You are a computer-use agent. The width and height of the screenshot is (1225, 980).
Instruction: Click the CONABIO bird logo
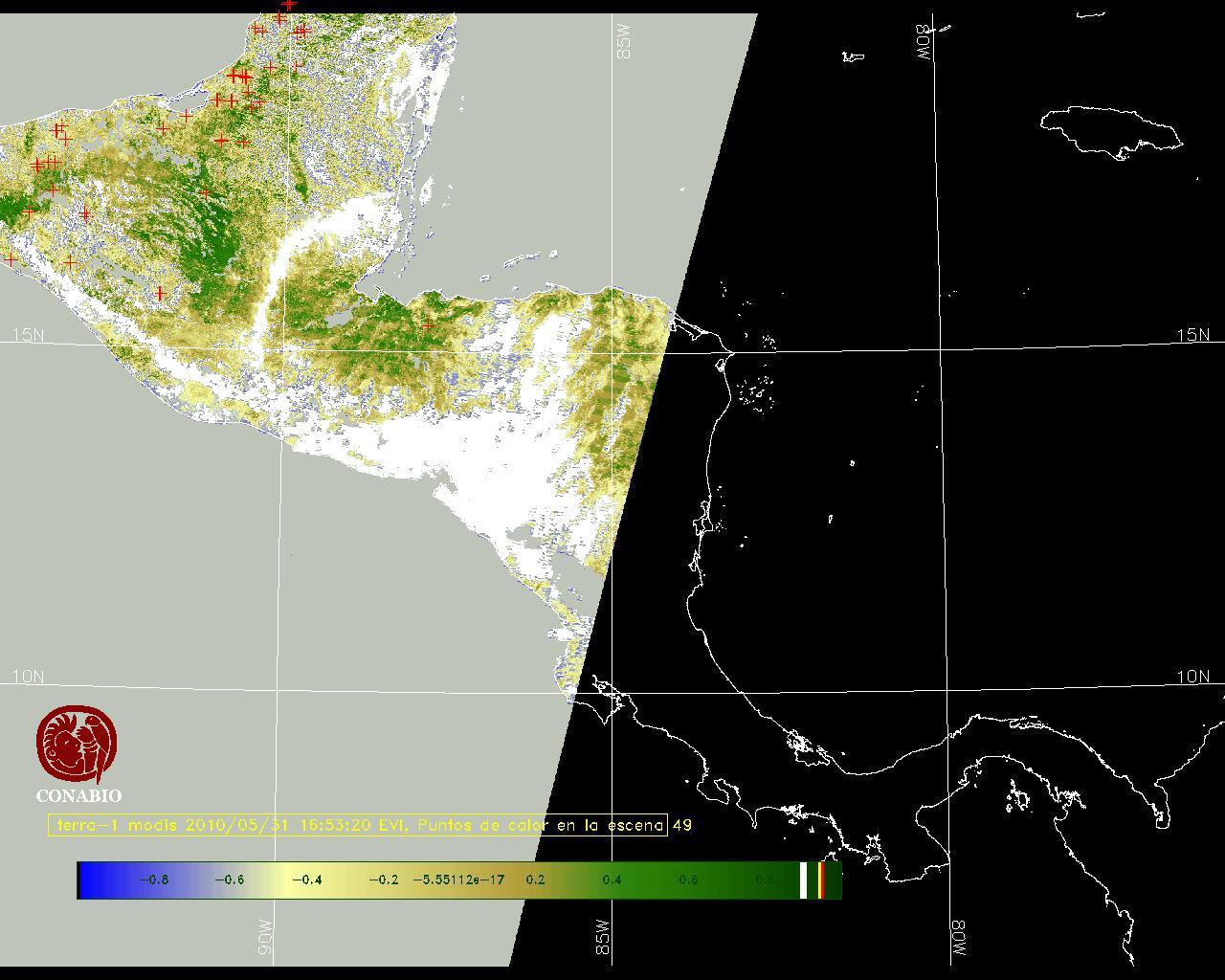click(x=77, y=745)
